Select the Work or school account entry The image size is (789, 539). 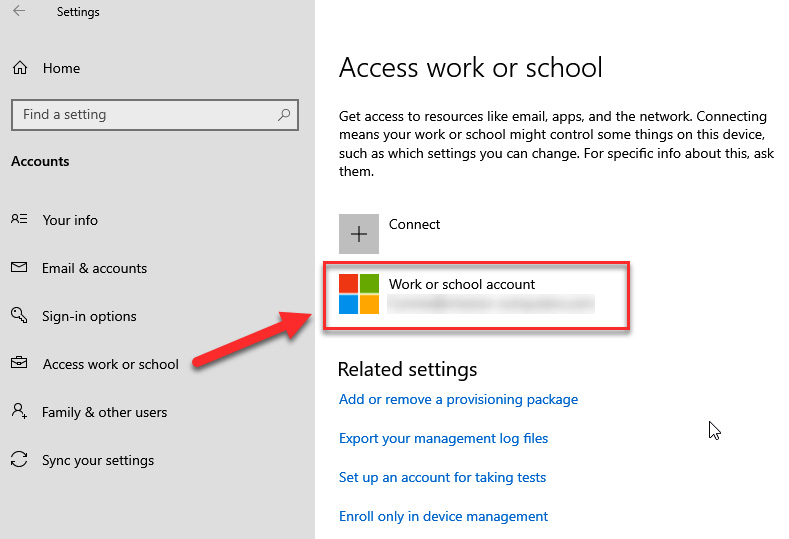[x=476, y=295]
